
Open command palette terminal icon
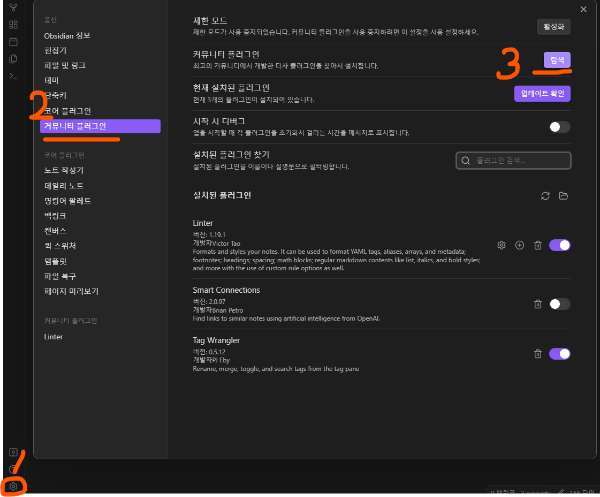point(13,76)
